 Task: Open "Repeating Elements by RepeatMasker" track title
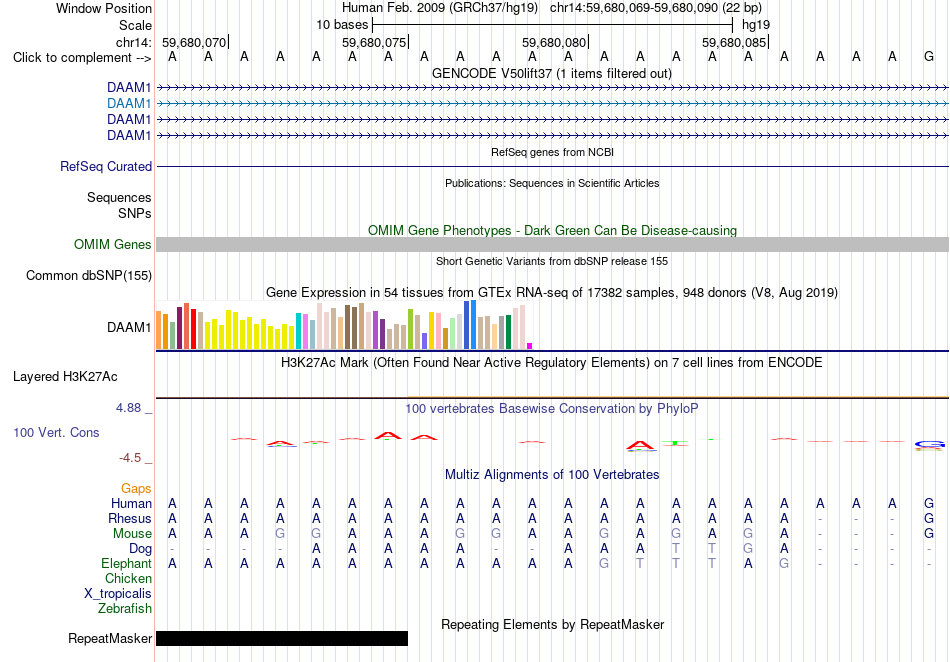(x=552, y=624)
